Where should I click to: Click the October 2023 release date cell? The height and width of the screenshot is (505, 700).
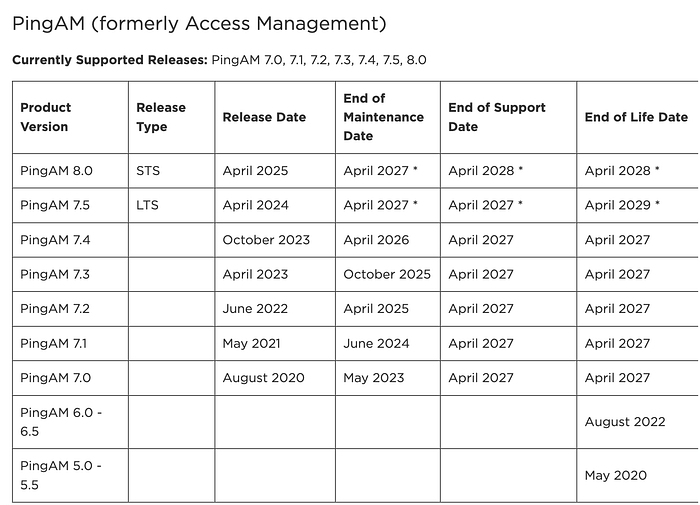click(x=266, y=240)
